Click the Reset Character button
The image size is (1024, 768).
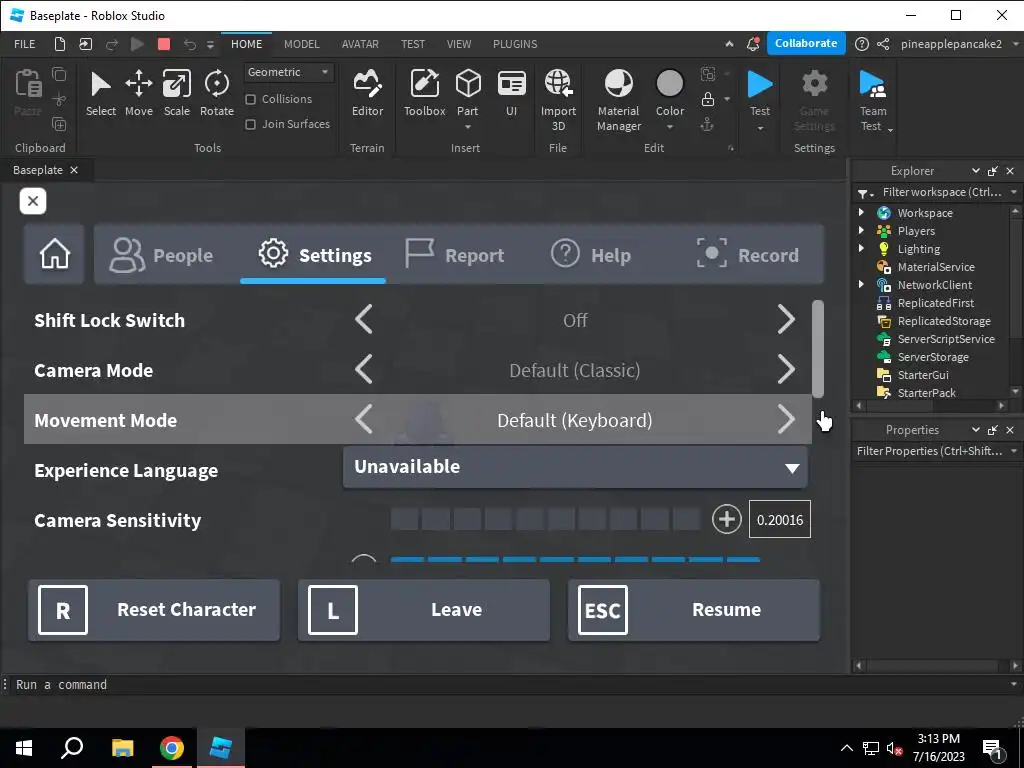click(x=153, y=610)
